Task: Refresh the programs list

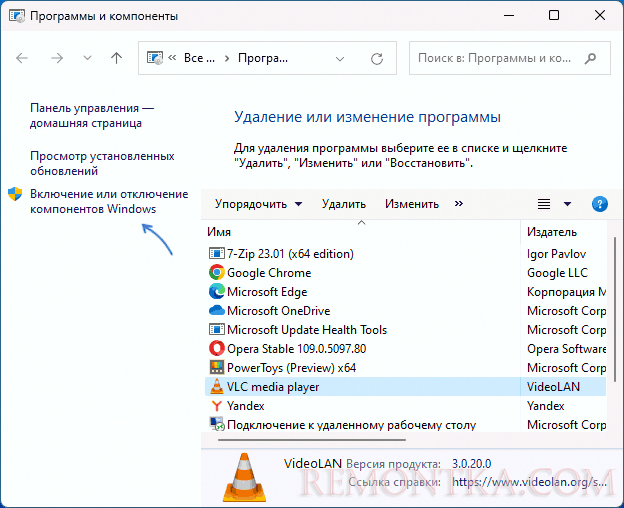Action: (377, 59)
